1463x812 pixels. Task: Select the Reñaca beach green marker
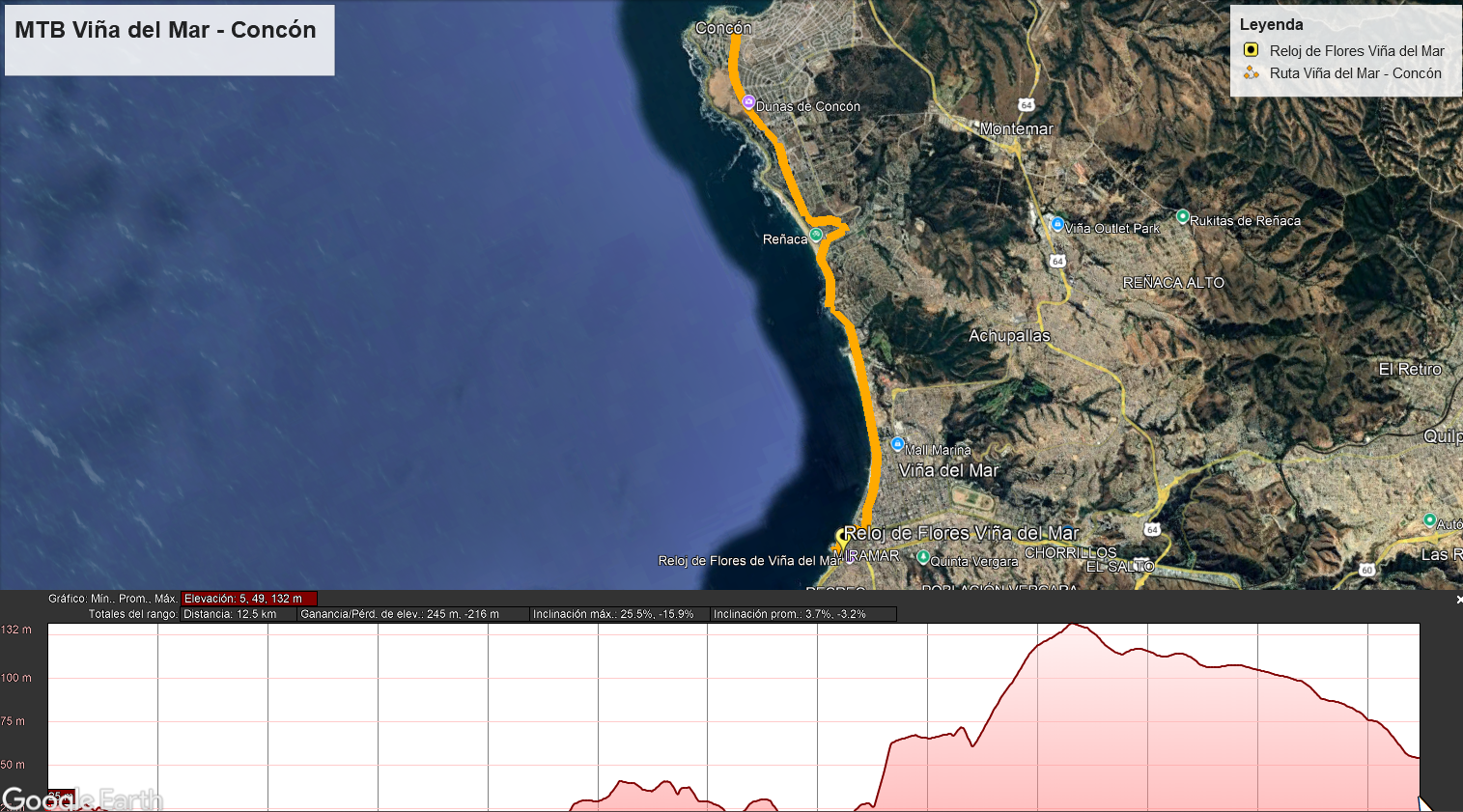tap(816, 235)
